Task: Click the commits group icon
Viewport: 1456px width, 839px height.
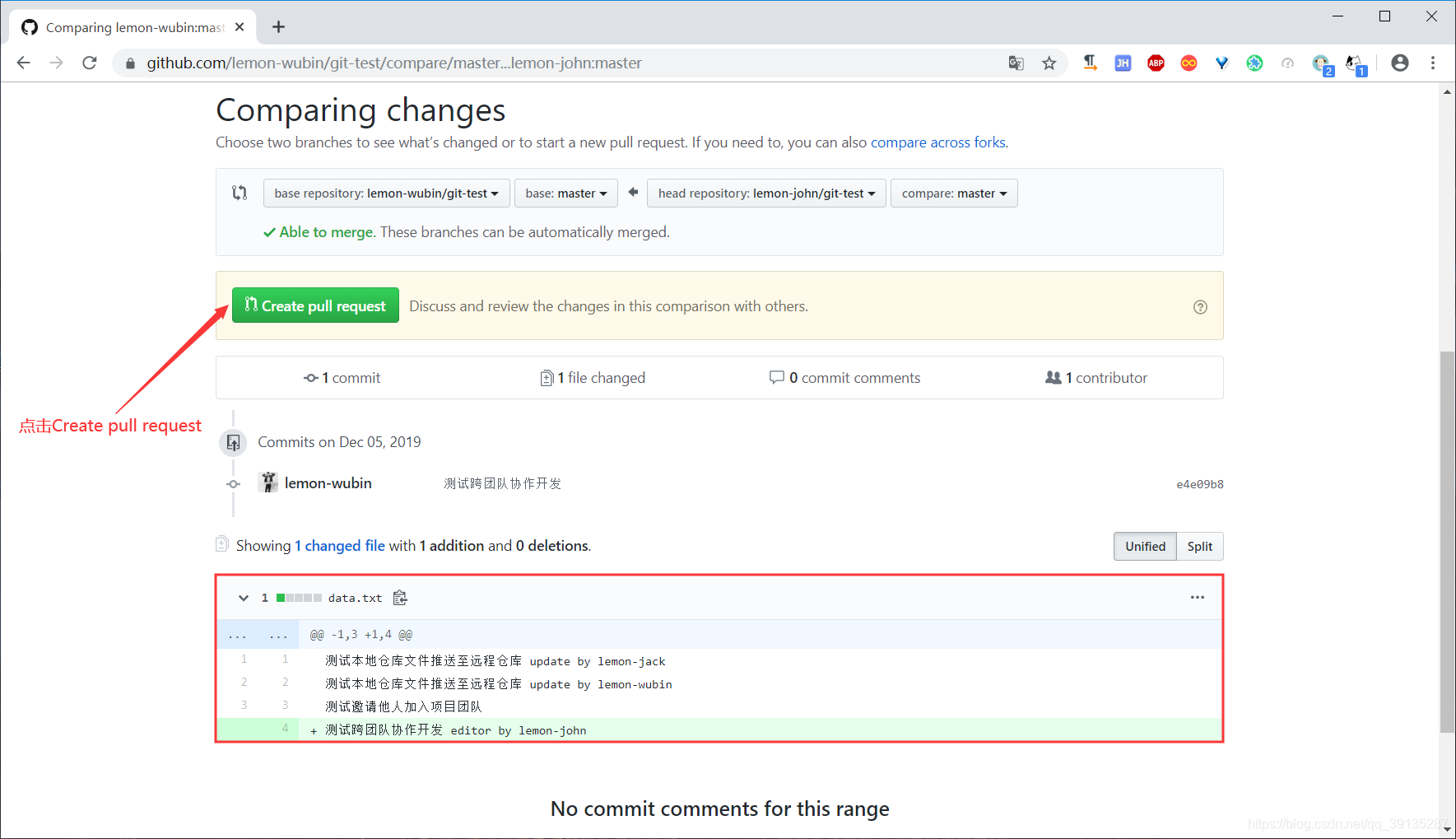Action: [234, 442]
